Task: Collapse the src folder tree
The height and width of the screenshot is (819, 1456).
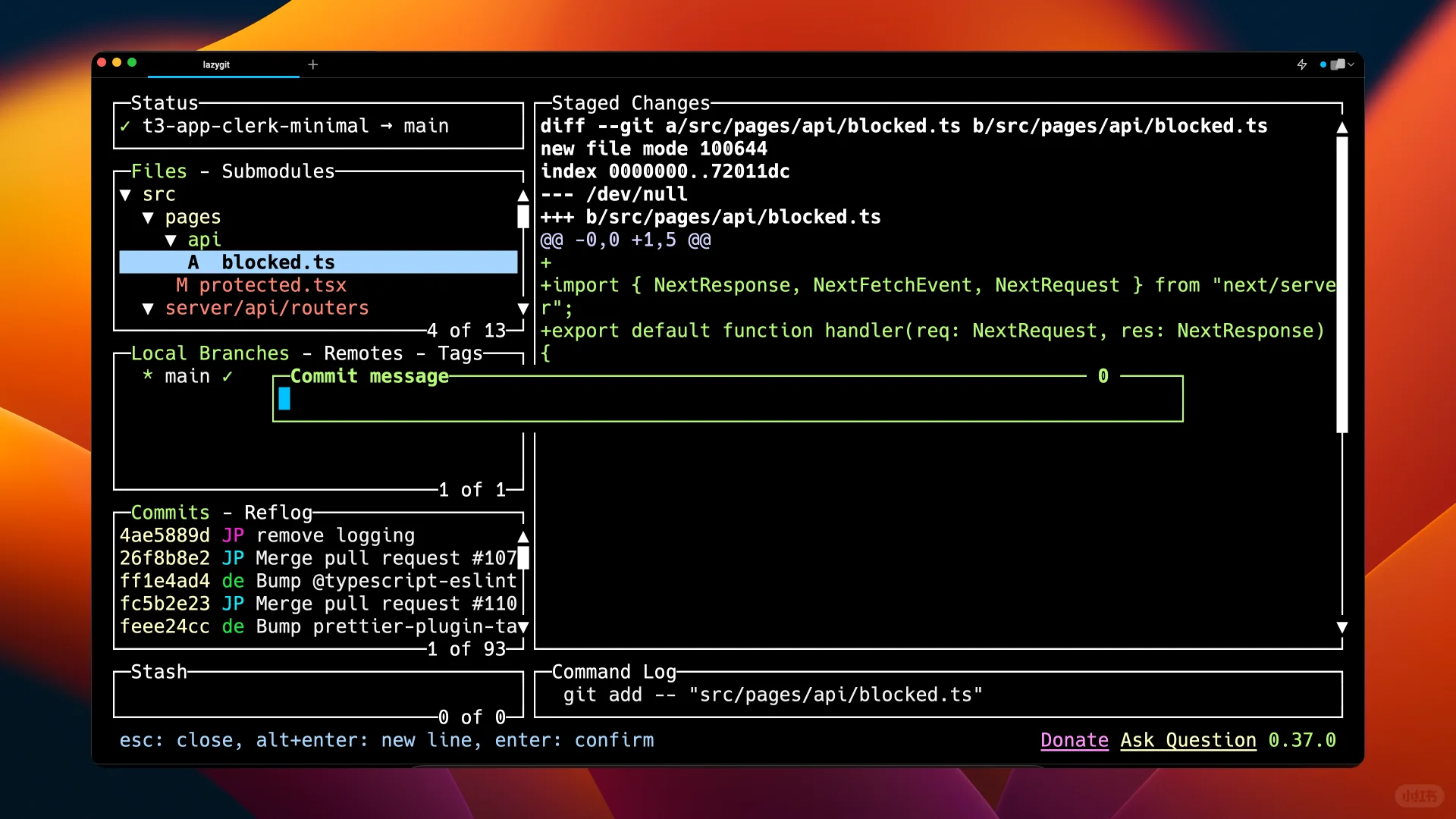Action: click(x=126, y=195)
